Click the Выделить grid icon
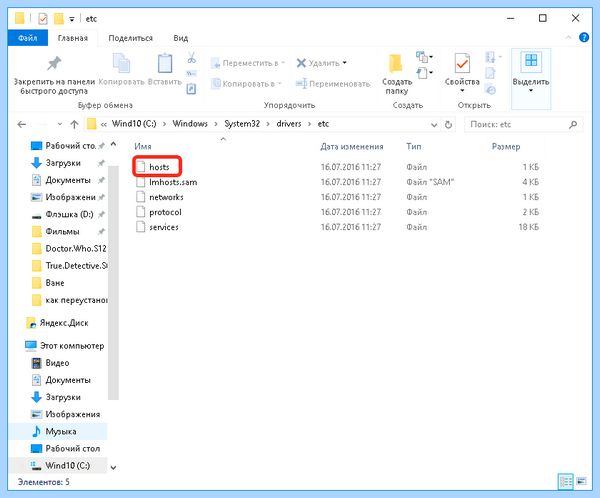Viewport: 600px width, 498px height. pyautogui.click(x=531, y=62)
